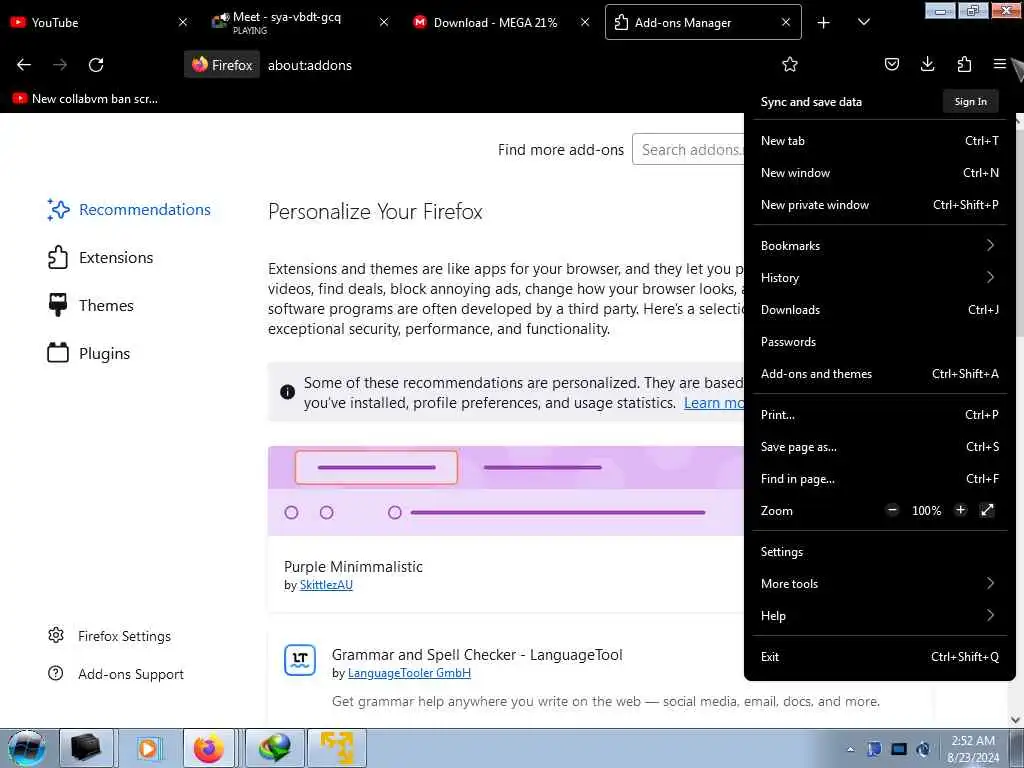Image resolution: width=1024 pixels, height=768 pixels.
Task: Open the list all tabs dropdown arrow
Action: point(863,22)
